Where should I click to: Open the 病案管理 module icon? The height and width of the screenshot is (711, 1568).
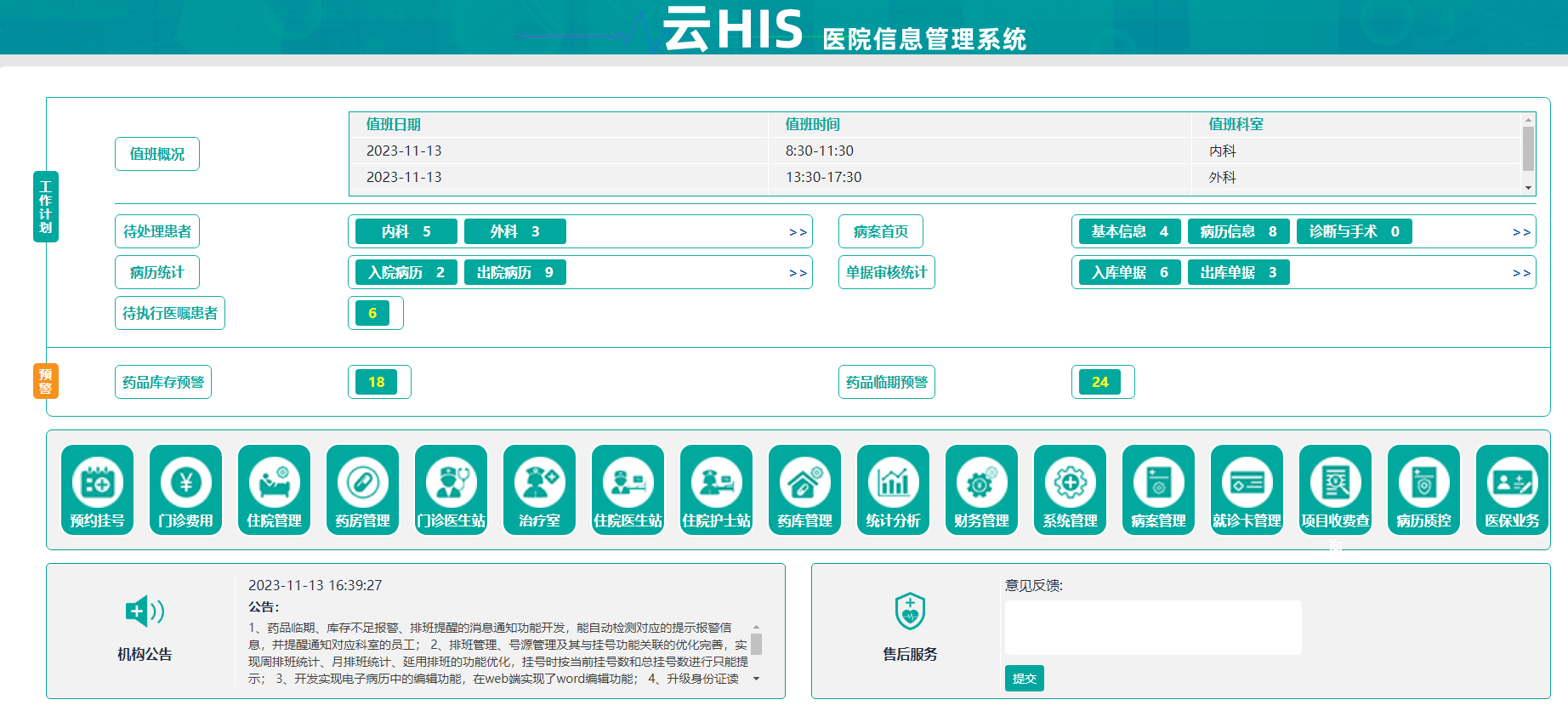click(1159, 490)
